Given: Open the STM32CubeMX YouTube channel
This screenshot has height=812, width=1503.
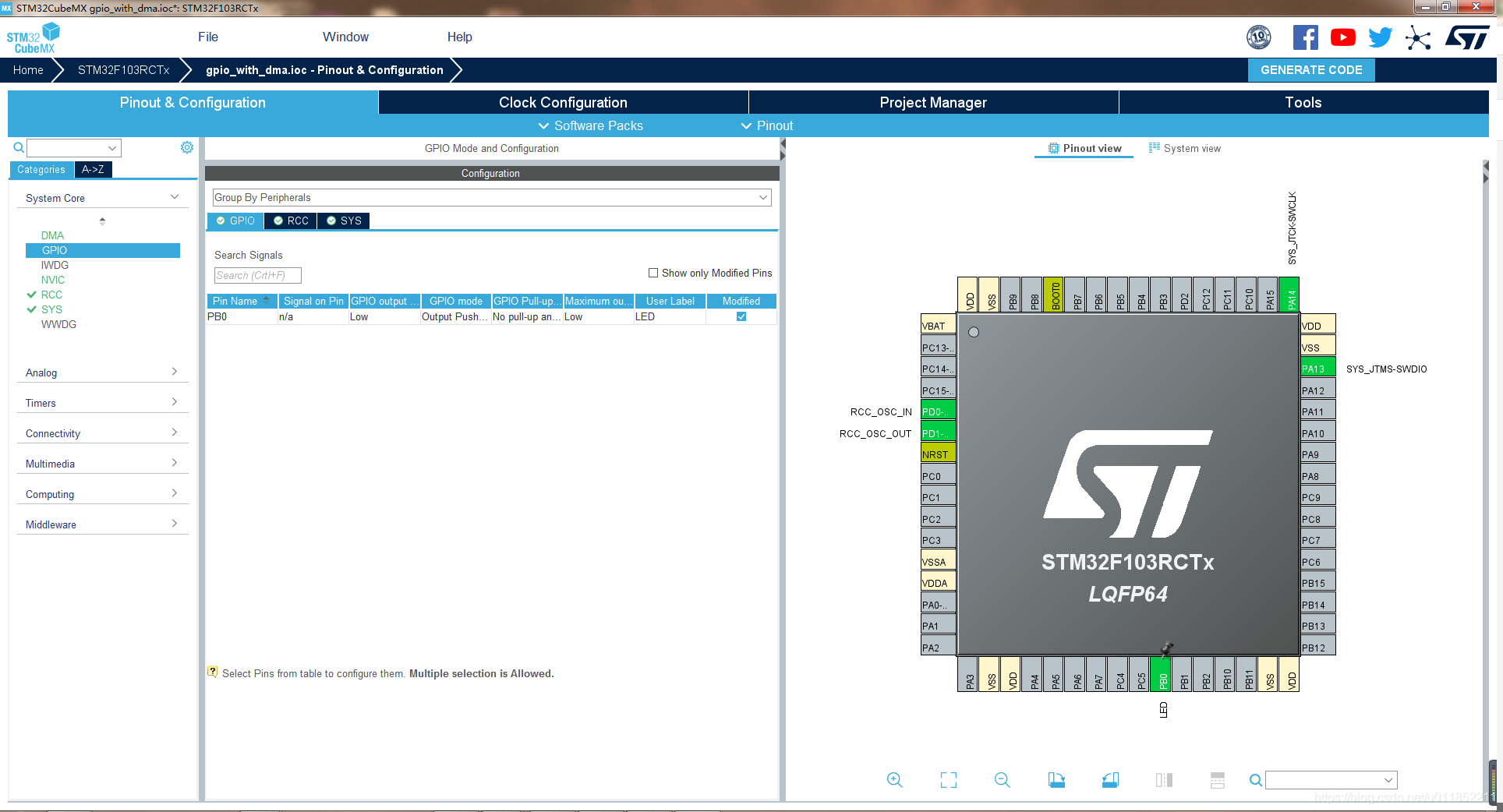Looking at the screenshot, I should [1342, 37].
